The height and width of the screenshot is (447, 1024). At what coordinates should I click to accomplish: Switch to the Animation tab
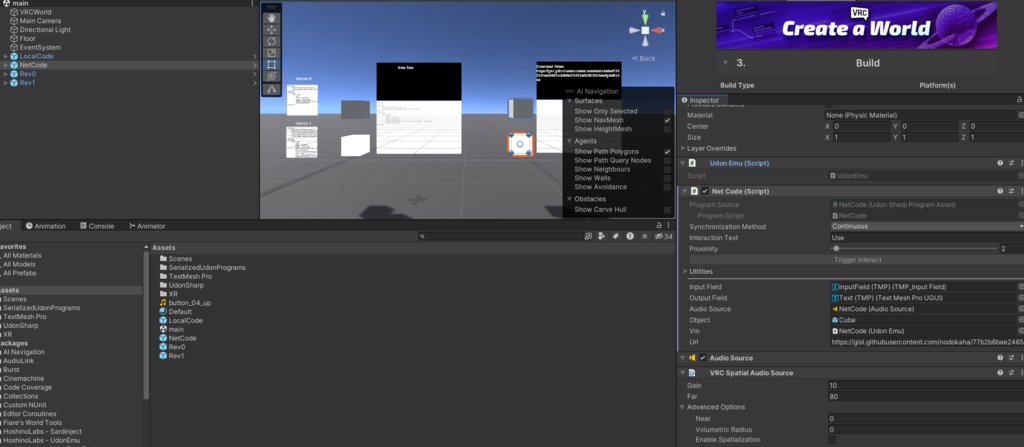coord(46,226)
